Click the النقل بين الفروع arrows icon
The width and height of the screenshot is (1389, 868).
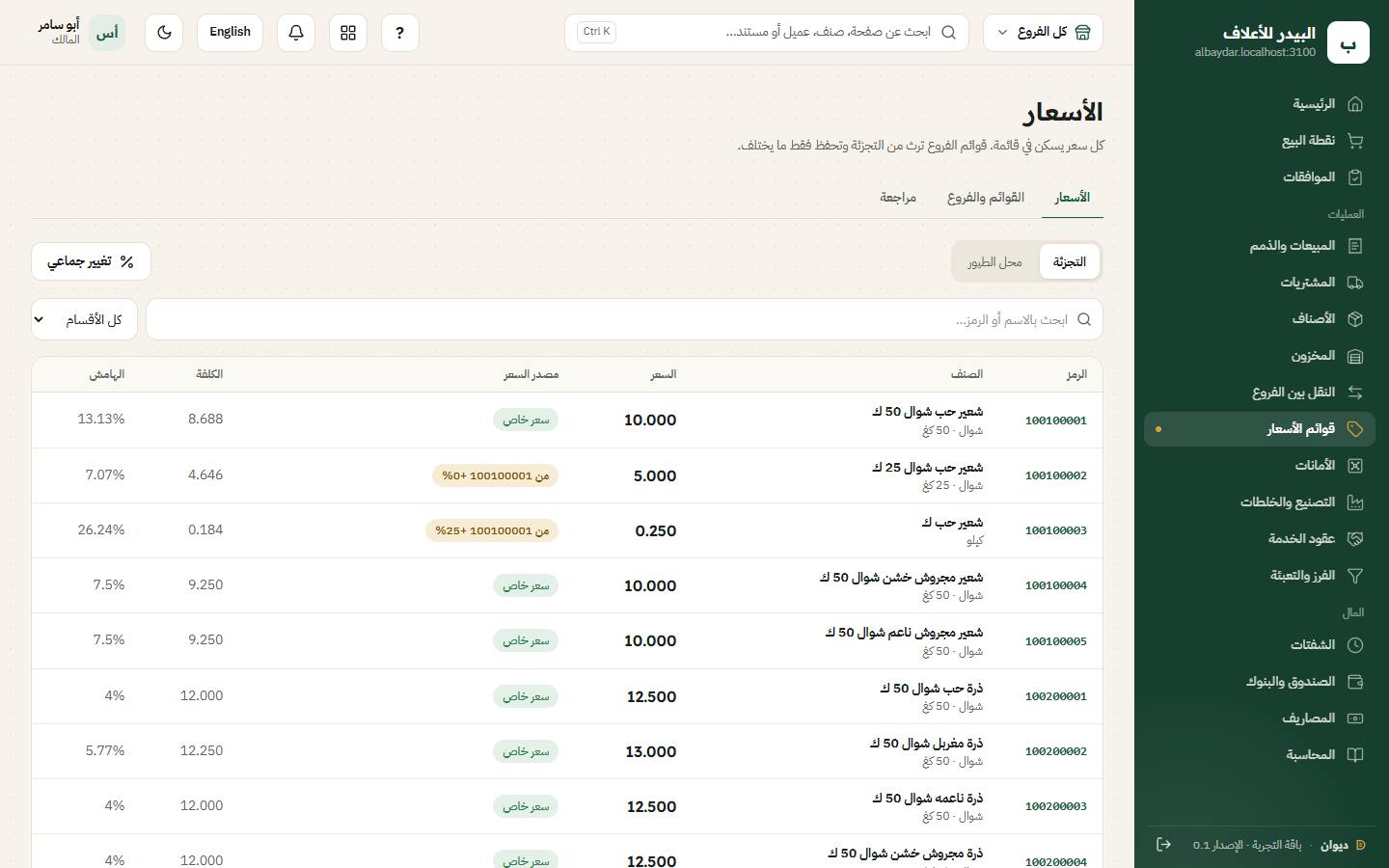[1355, 393]
